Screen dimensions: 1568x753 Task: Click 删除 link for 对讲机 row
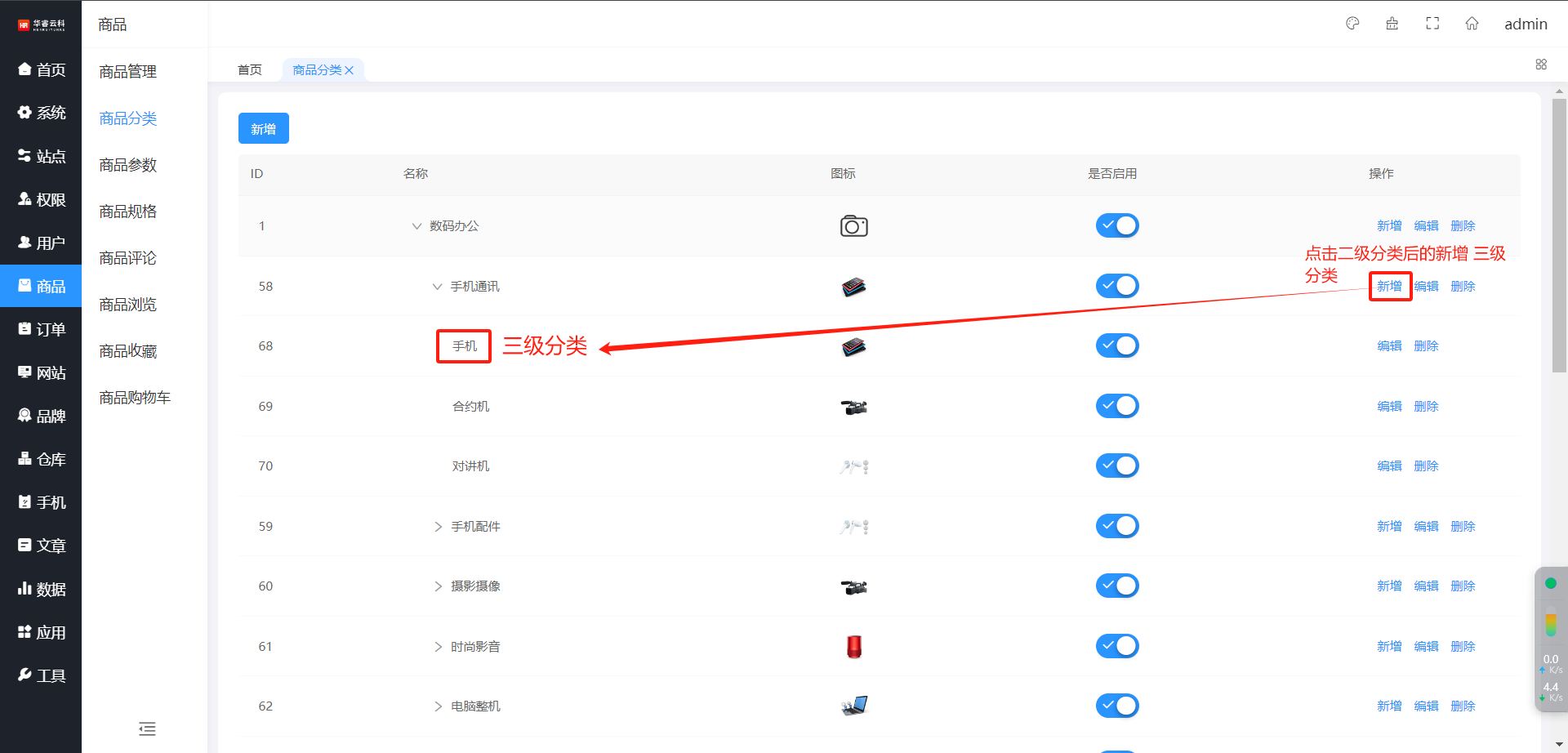(1426, 466)
